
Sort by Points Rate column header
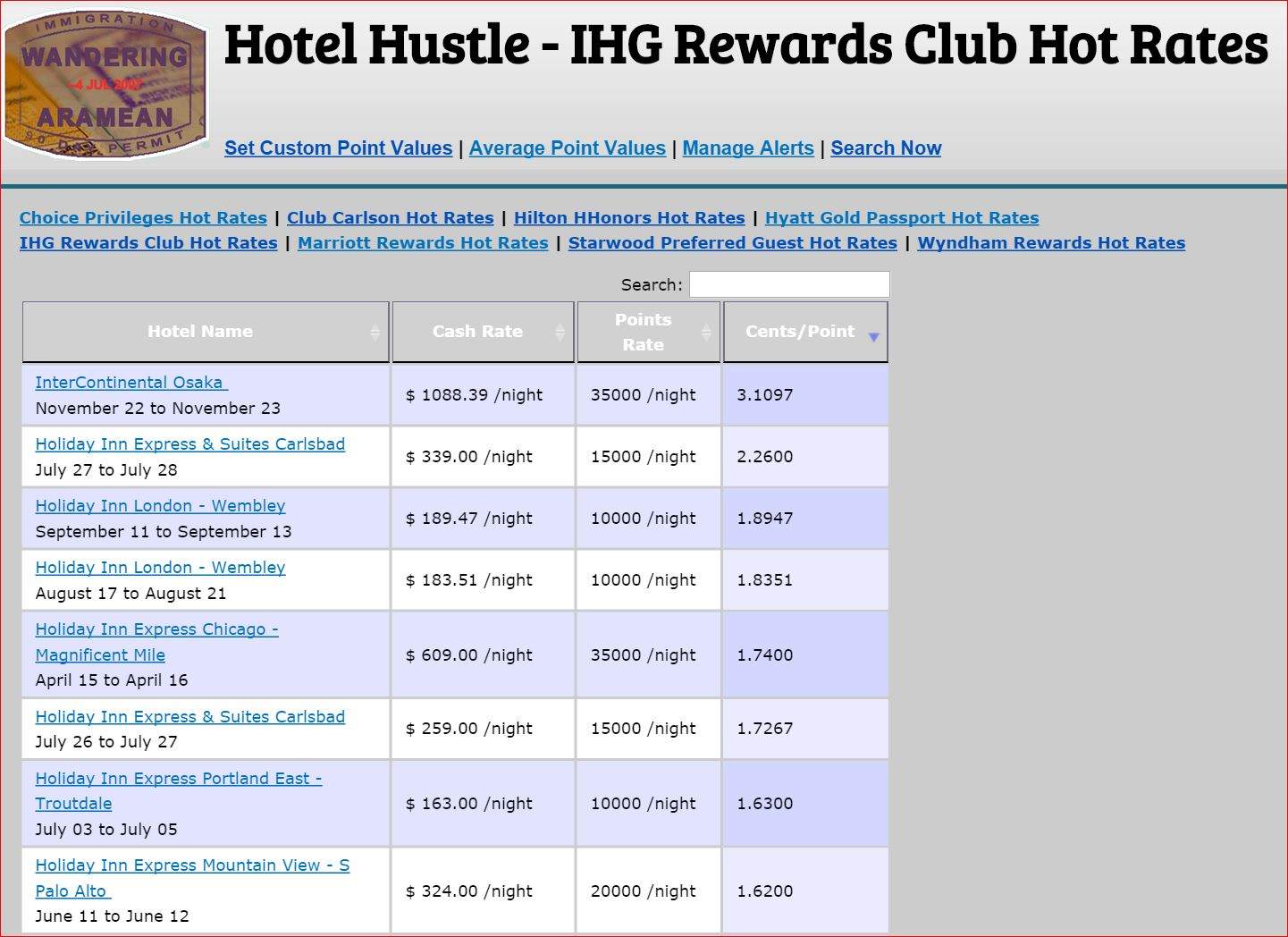pyautogui.click(x=643, y=332)
